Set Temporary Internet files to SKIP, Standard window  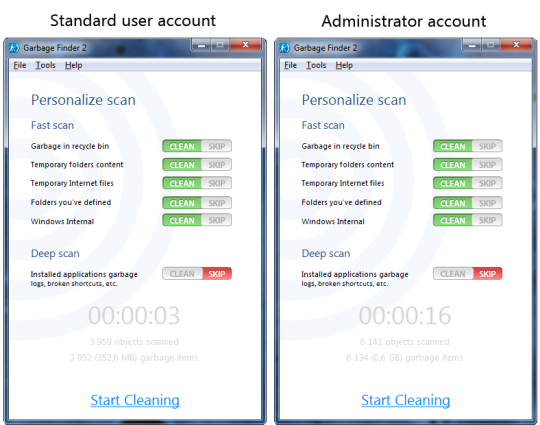(217, 183)
